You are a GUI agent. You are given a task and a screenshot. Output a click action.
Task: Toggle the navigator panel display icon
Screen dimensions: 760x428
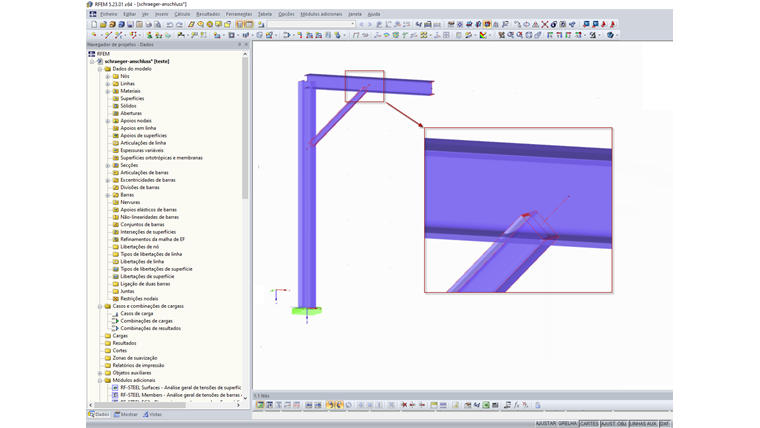(x=240, y=24)
